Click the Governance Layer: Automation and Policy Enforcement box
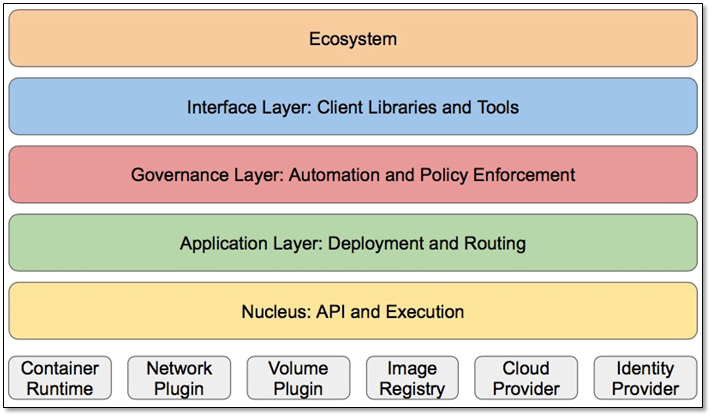 tap(353, 175)
